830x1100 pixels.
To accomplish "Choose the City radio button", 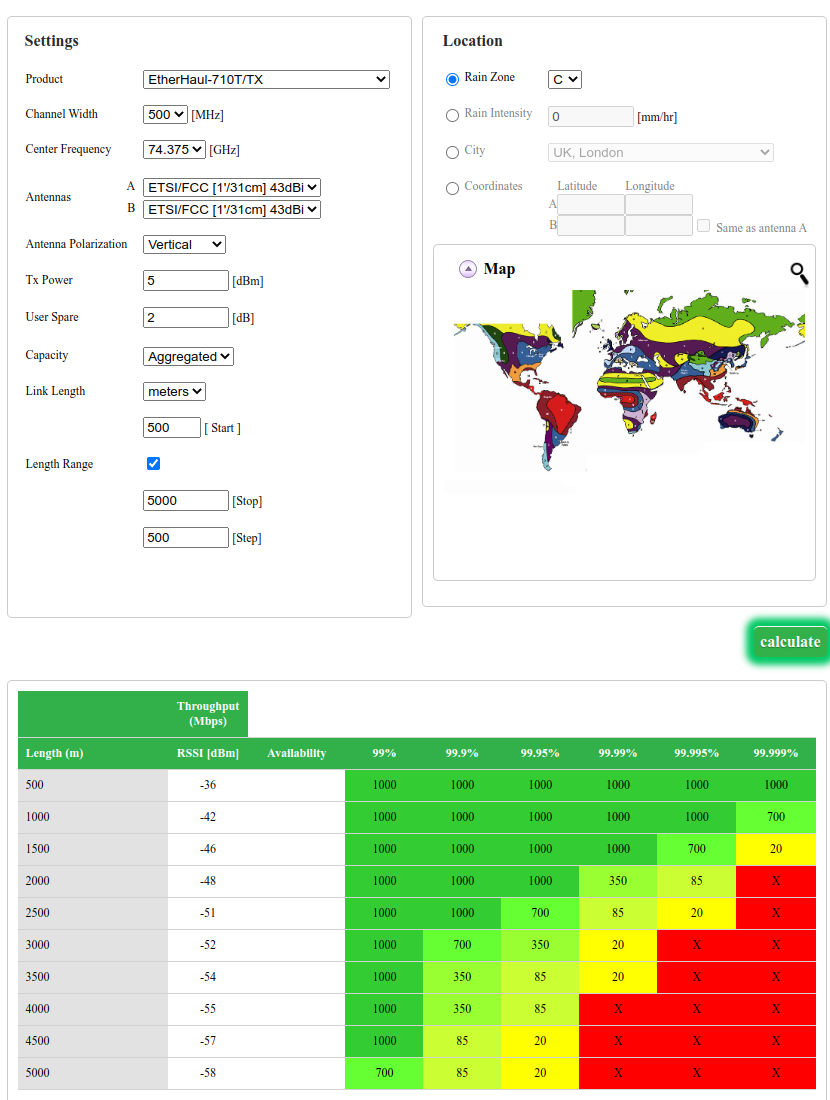I will (x=453, y=152).
